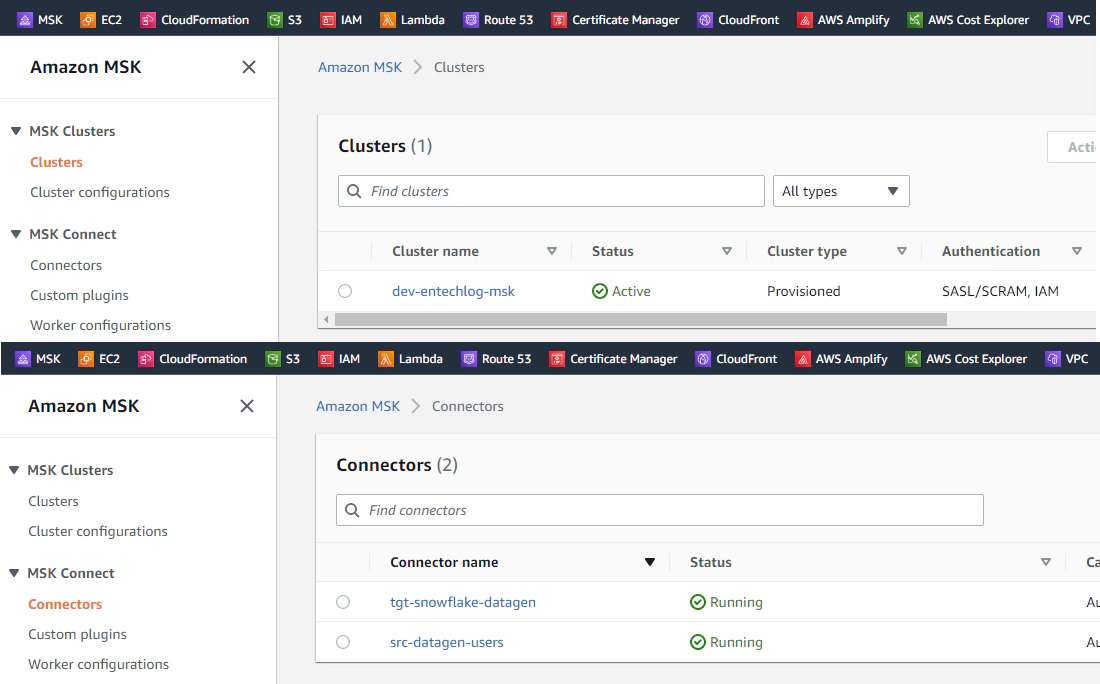Open Clusters on Connectors page sidebar
Image resolution: width=1100 pixels, height=684 pixels.
tap(53, 501)
